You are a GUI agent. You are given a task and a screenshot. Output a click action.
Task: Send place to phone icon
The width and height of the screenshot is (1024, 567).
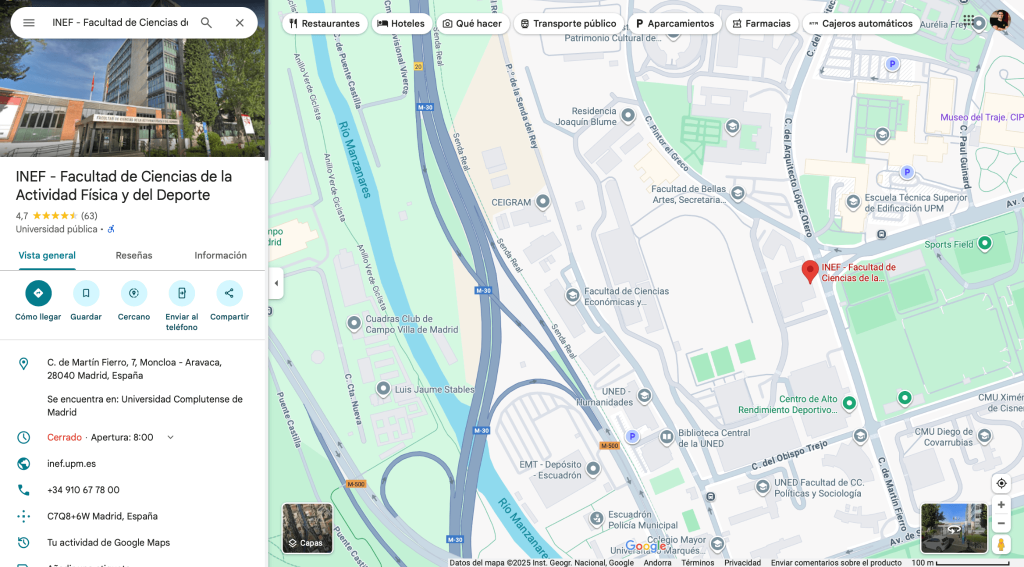click(x=182, y=293)
